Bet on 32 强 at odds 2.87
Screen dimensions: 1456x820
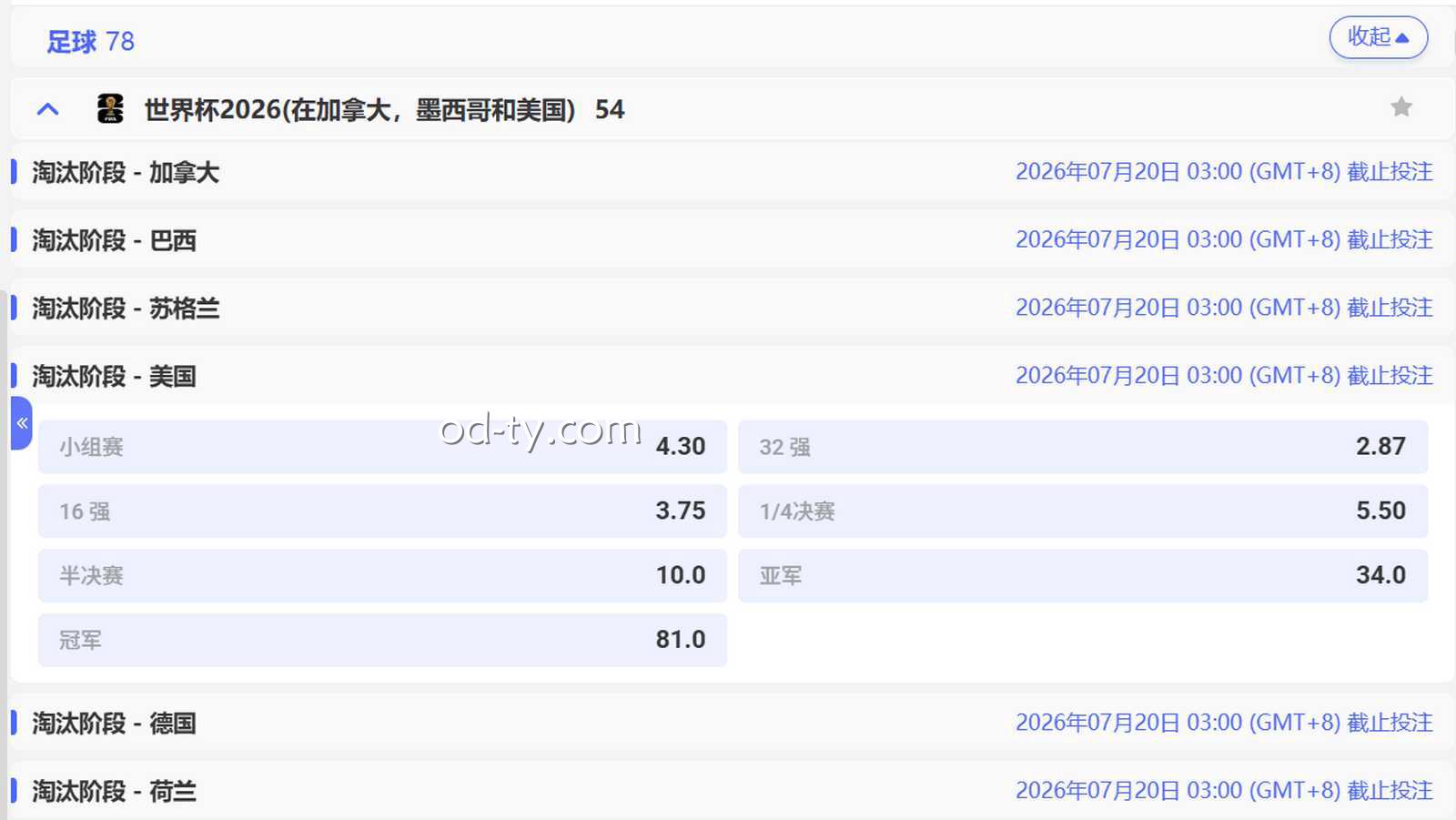click(1083, 446)
